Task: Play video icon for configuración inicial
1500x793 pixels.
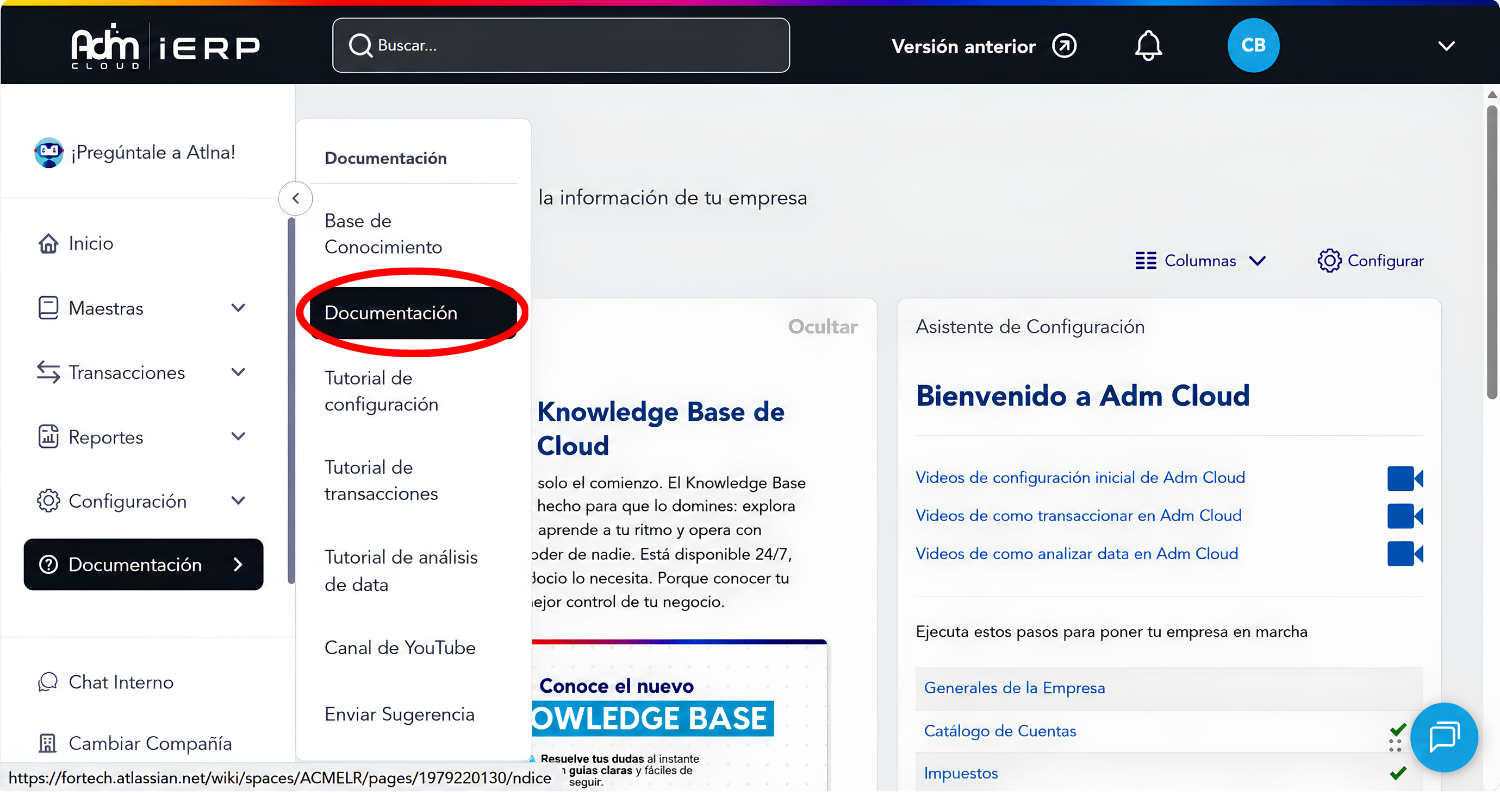Action: [1405, 478]
